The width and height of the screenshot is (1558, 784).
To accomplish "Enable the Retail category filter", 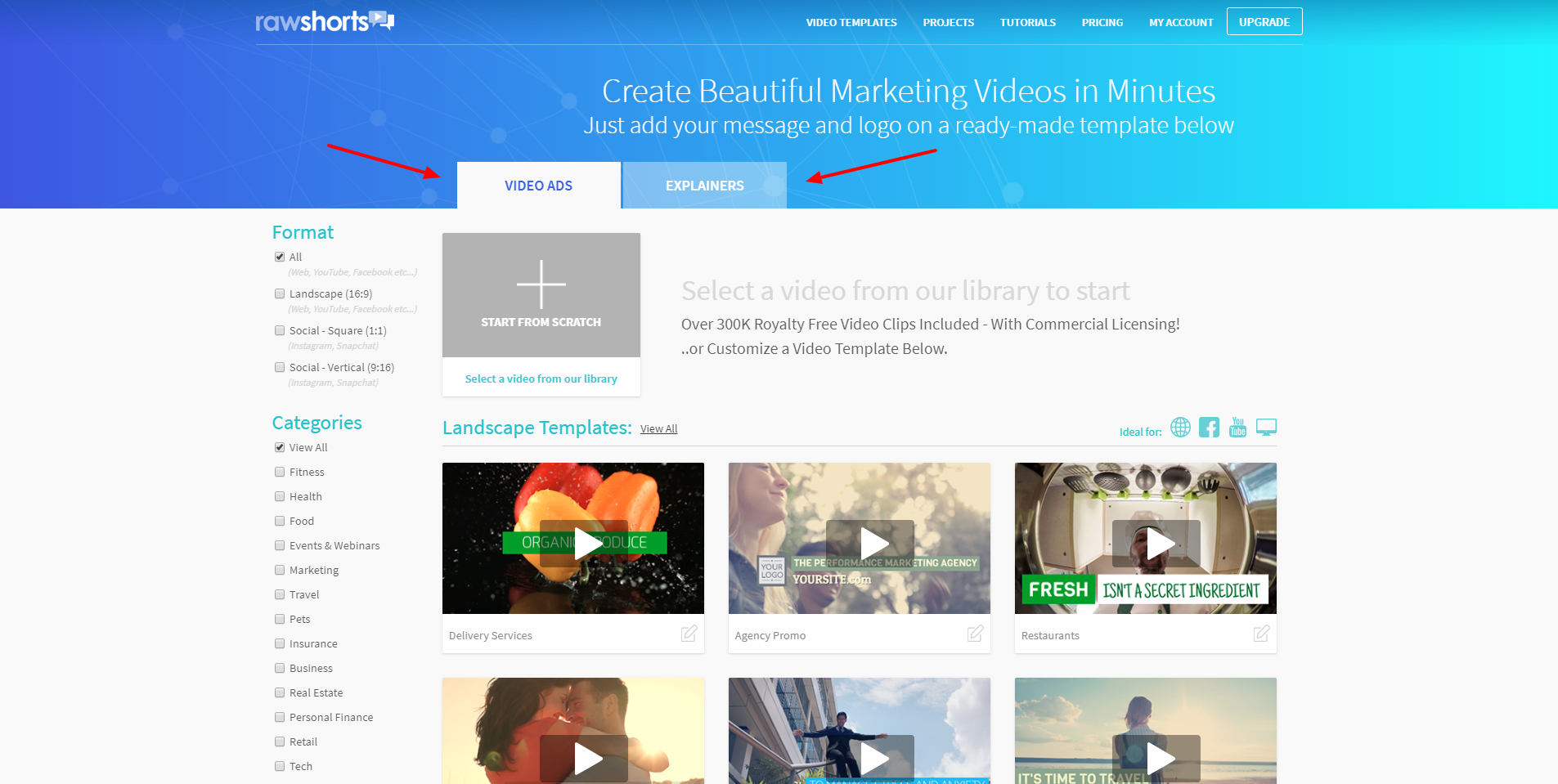I will (280, 741).
